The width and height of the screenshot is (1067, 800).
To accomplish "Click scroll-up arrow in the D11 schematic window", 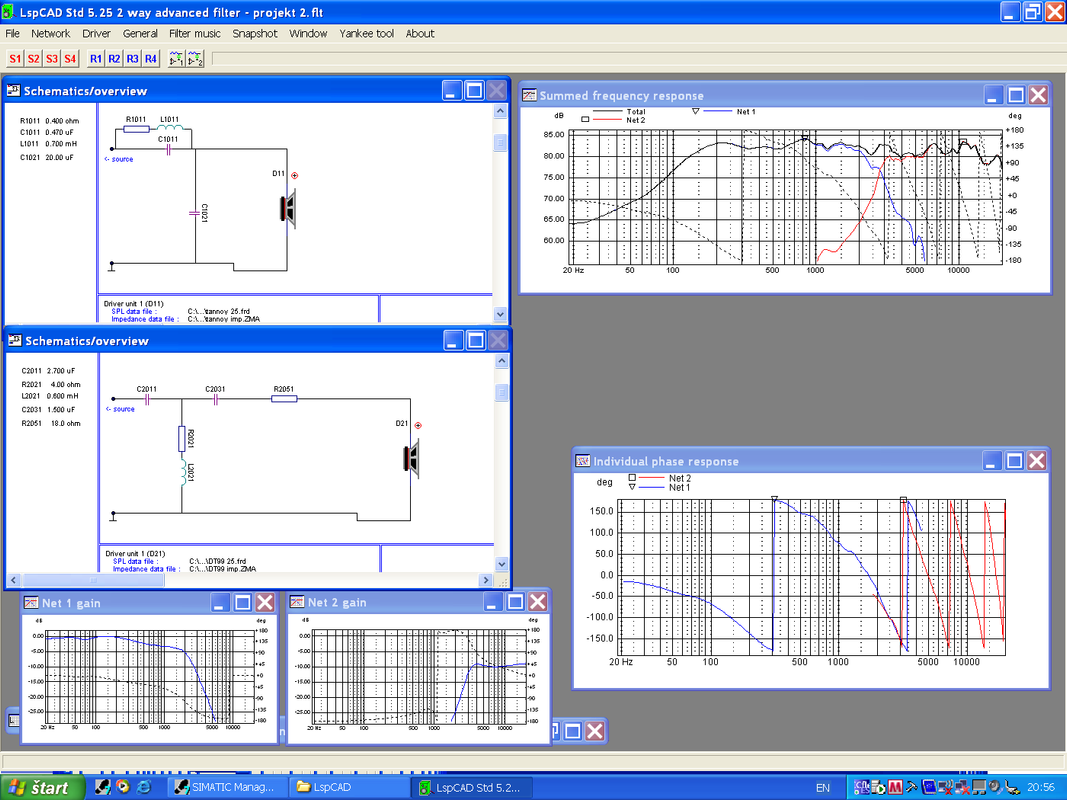I will pyautogui.click(x=500, y=111).
